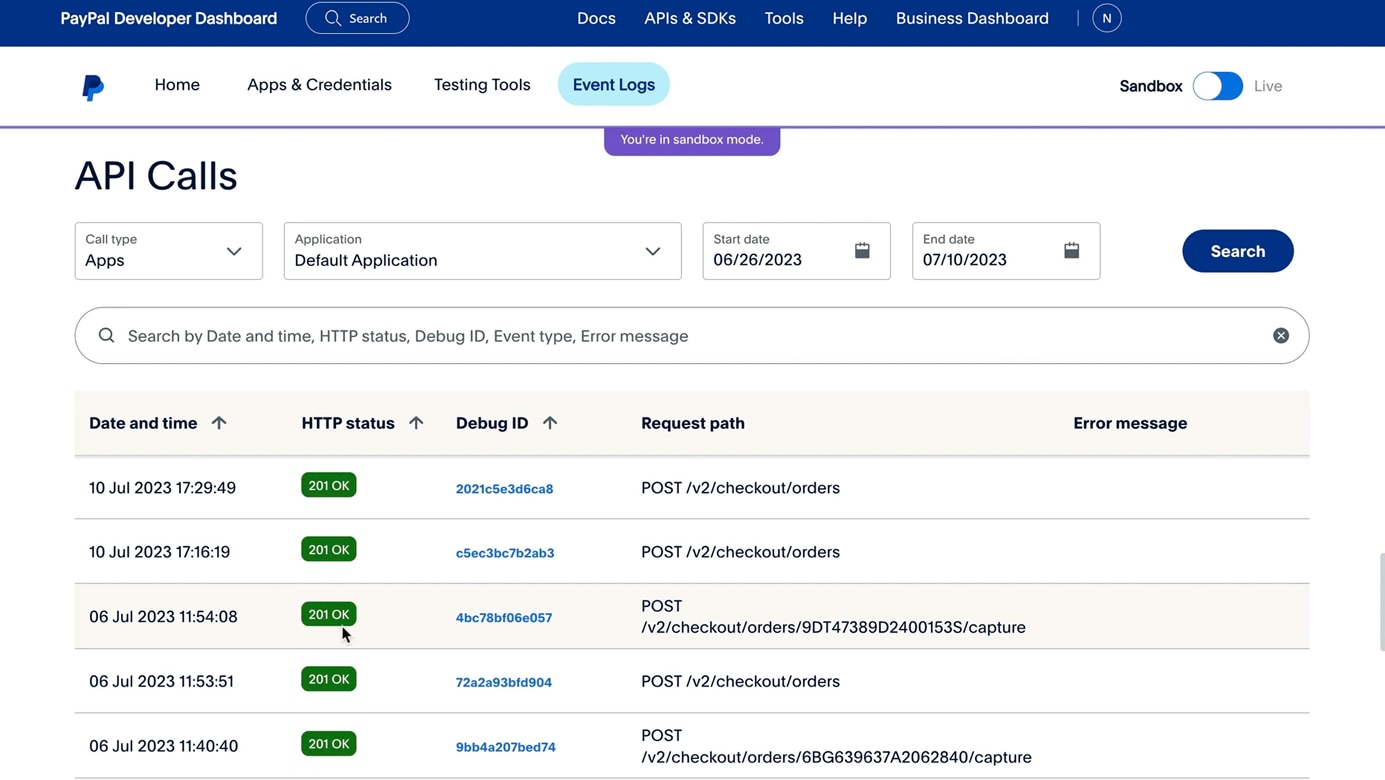Screen dimensions: 1385x780
Task: Open the user avatar N icon
Action: tap(1106, 18)
